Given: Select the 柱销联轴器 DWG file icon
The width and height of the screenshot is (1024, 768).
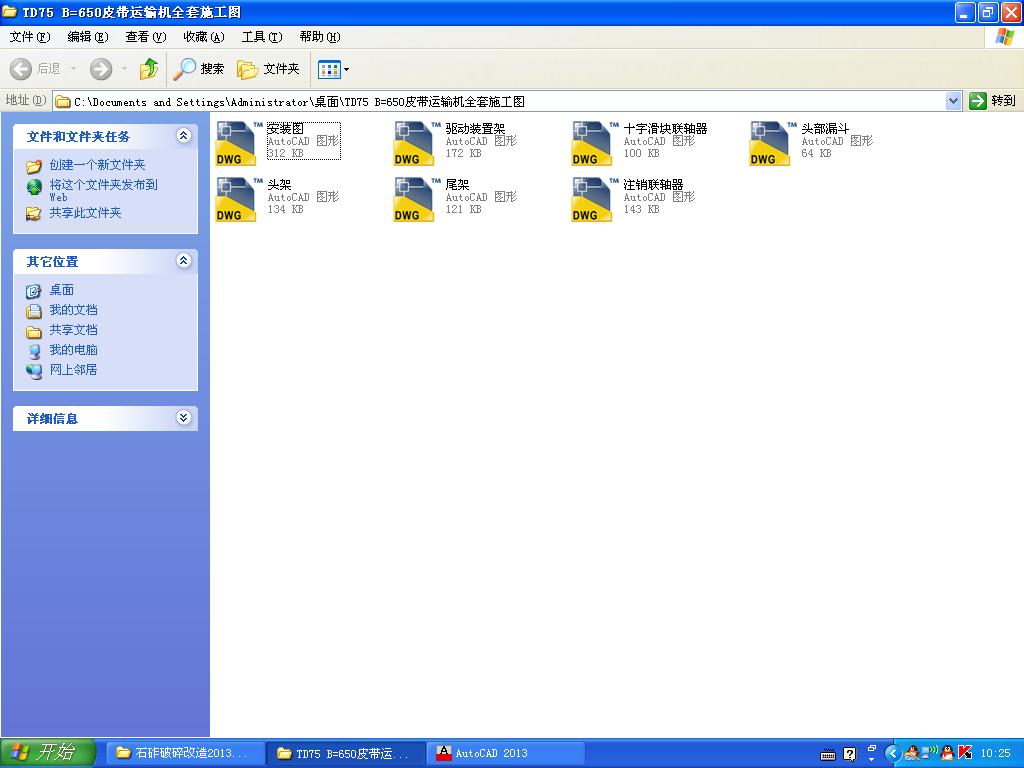Looking at the screenshot, I should 593,199.
